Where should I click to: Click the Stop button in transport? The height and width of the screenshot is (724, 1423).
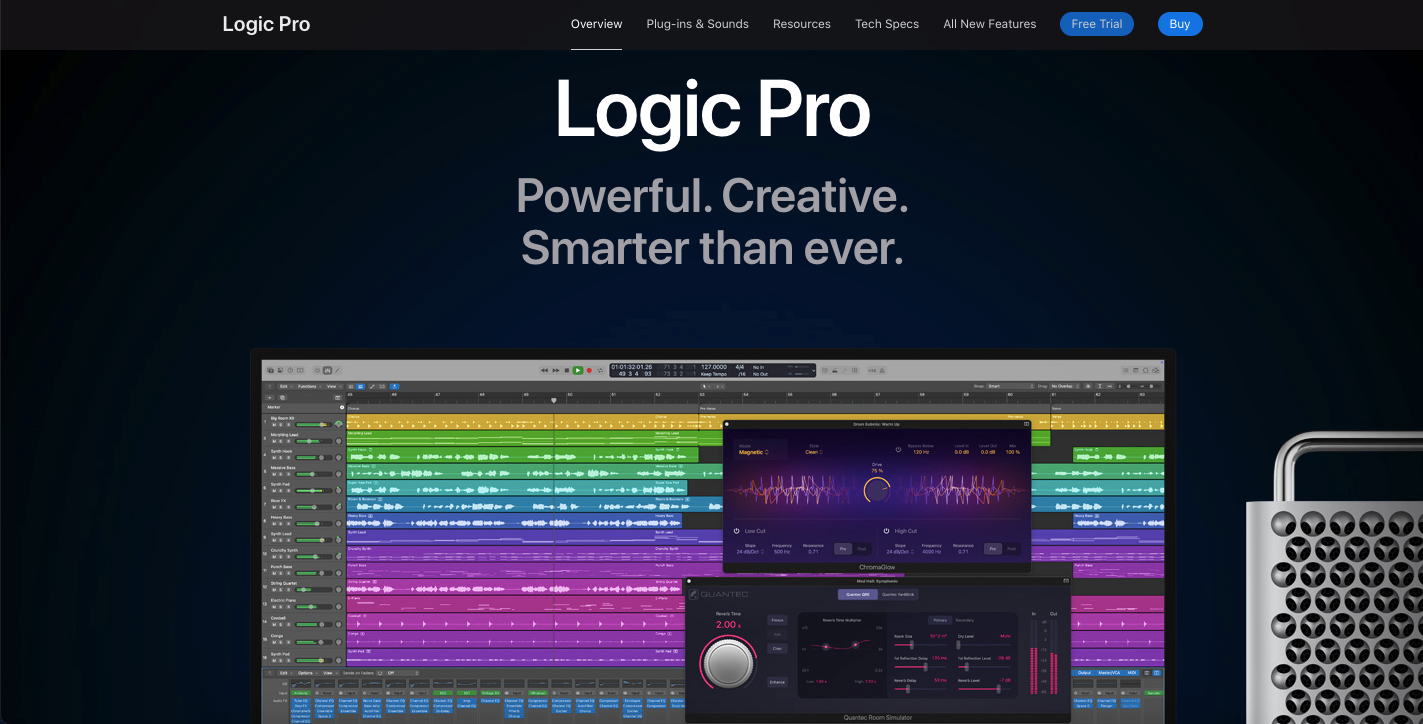pos(567,370)
